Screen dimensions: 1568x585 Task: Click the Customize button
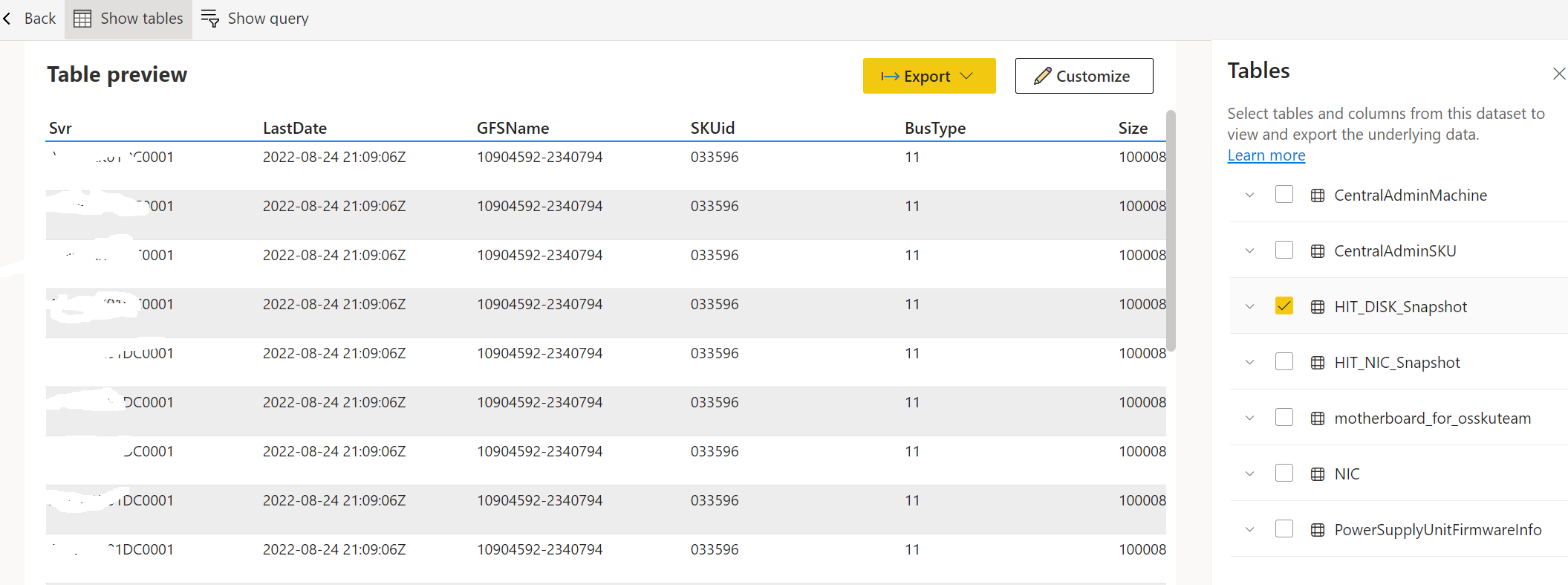pos(1084,76)
